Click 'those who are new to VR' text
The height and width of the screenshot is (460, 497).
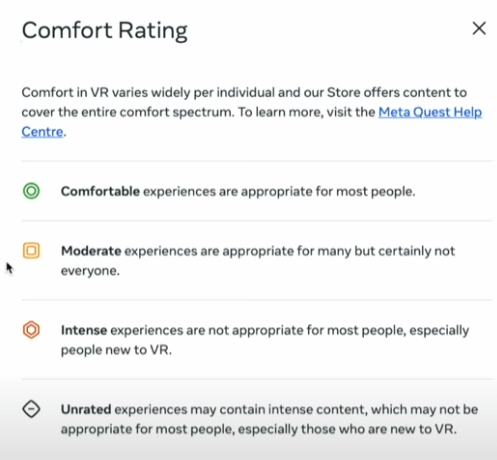click(x=378, y=429)
